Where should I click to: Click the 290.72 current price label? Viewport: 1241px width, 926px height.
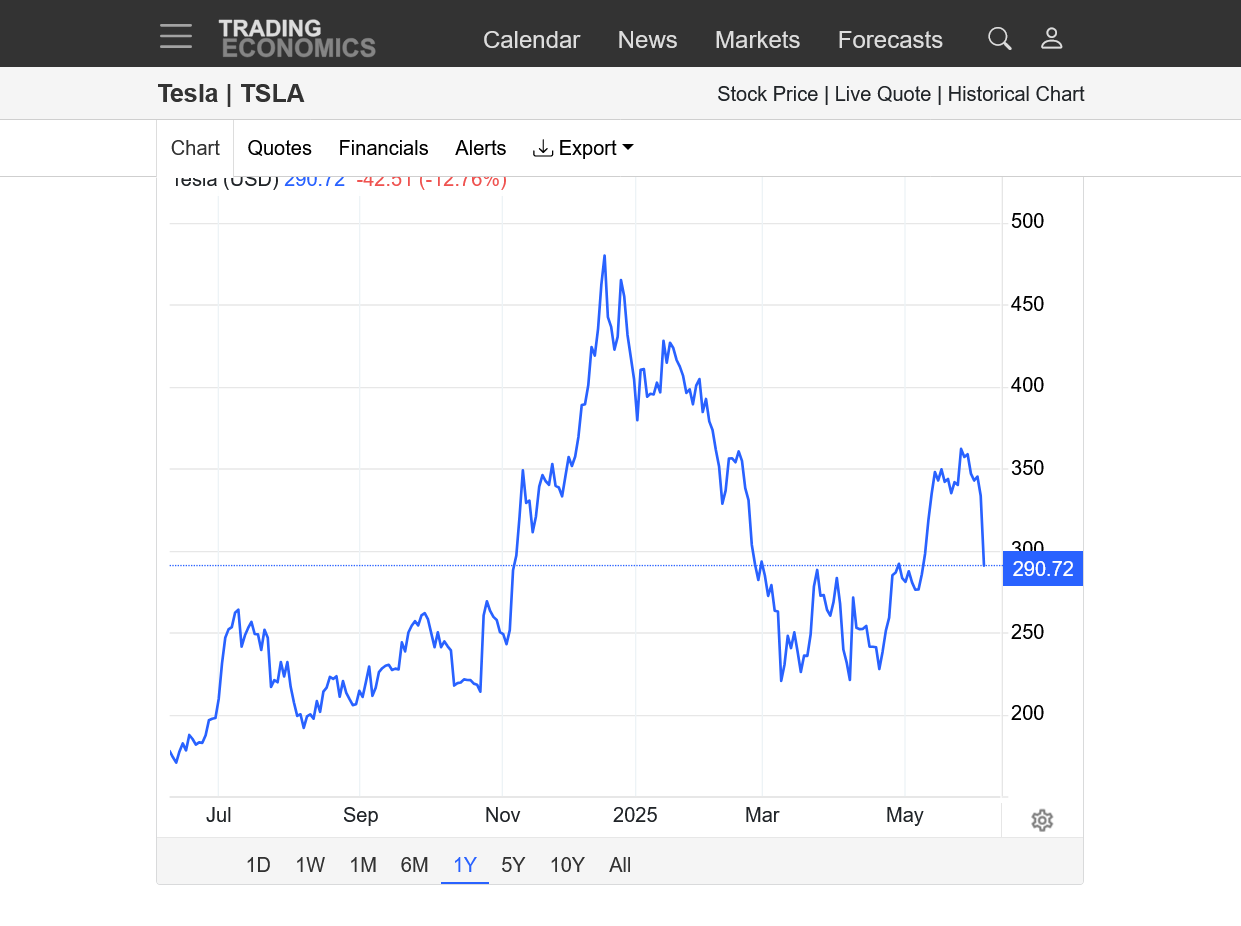pyautogui.click(x=1042, y=569)
